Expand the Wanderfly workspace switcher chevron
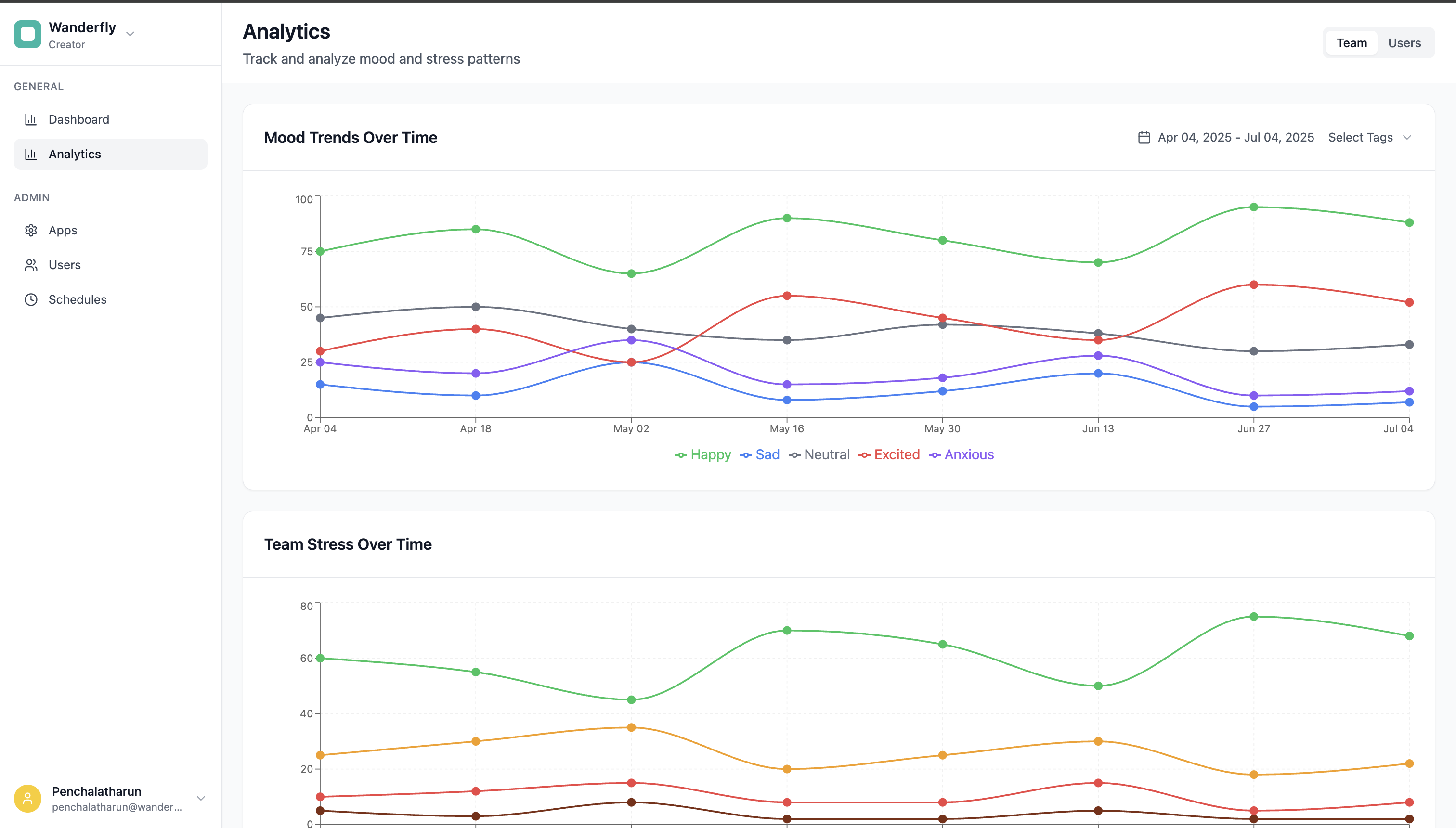This screenshot has height=828, width=1456. point(130,34)
